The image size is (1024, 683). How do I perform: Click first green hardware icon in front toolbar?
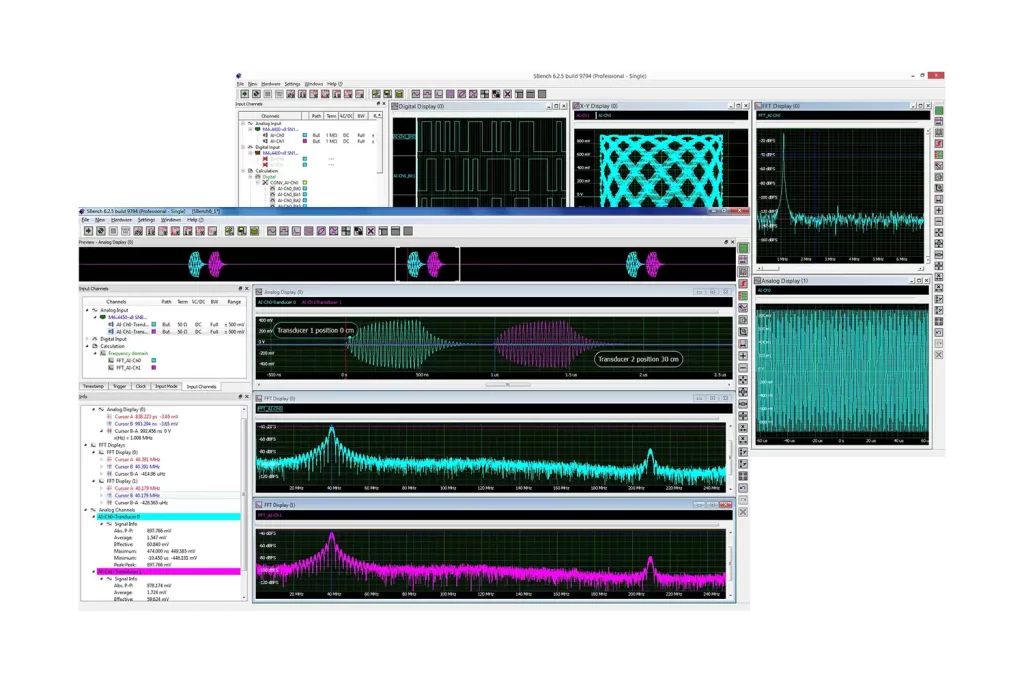[229, 231]
